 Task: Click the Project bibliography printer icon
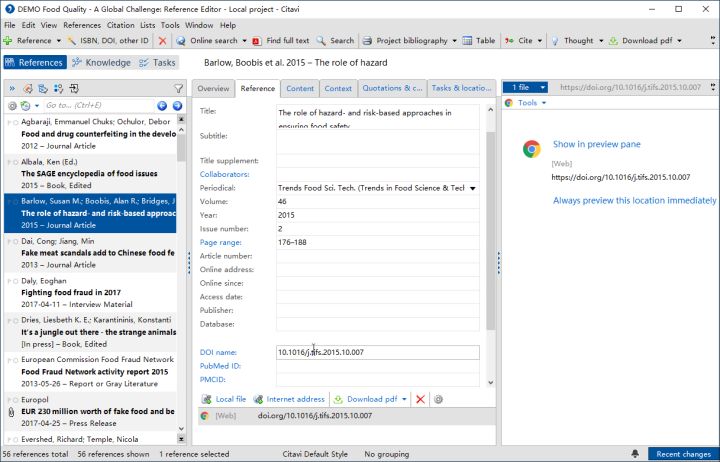pyautogui.click(x=367, y=40)
